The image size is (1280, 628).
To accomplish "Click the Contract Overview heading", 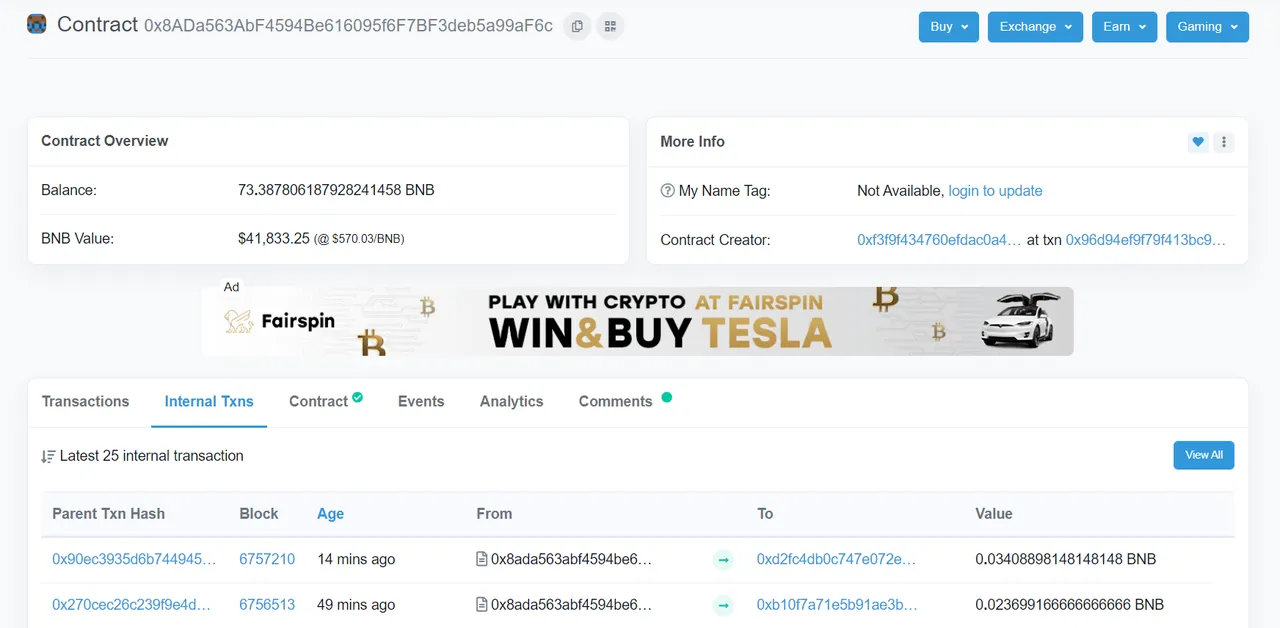I will 104,141.
